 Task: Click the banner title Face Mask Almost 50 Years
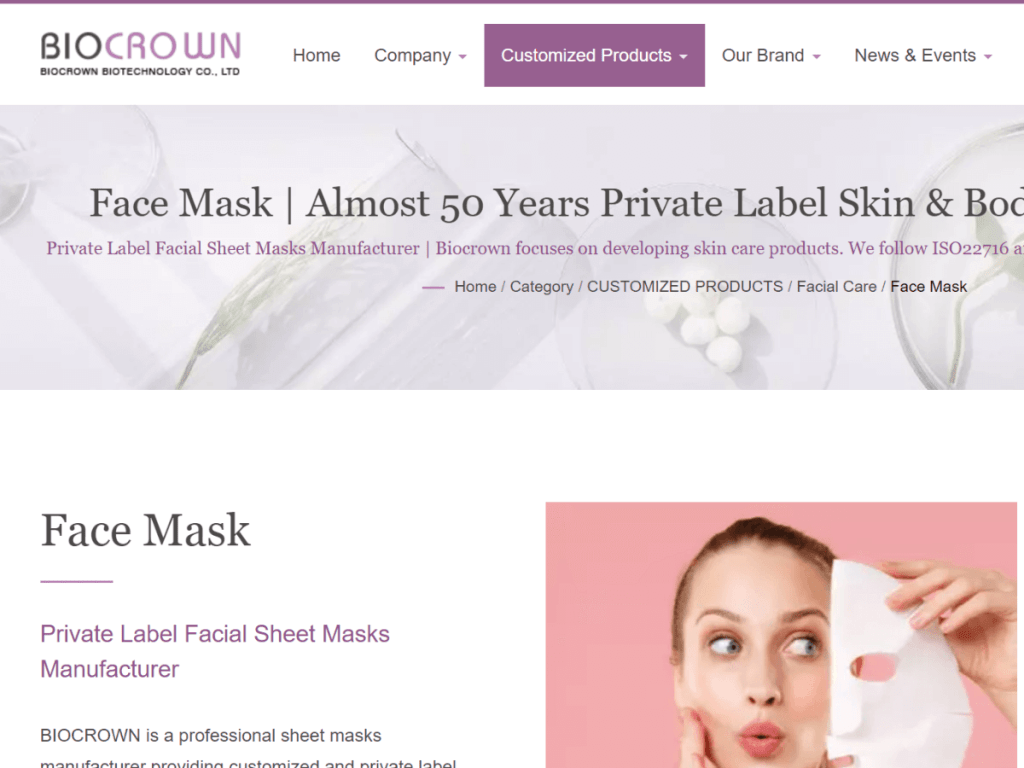coord(556,202)
